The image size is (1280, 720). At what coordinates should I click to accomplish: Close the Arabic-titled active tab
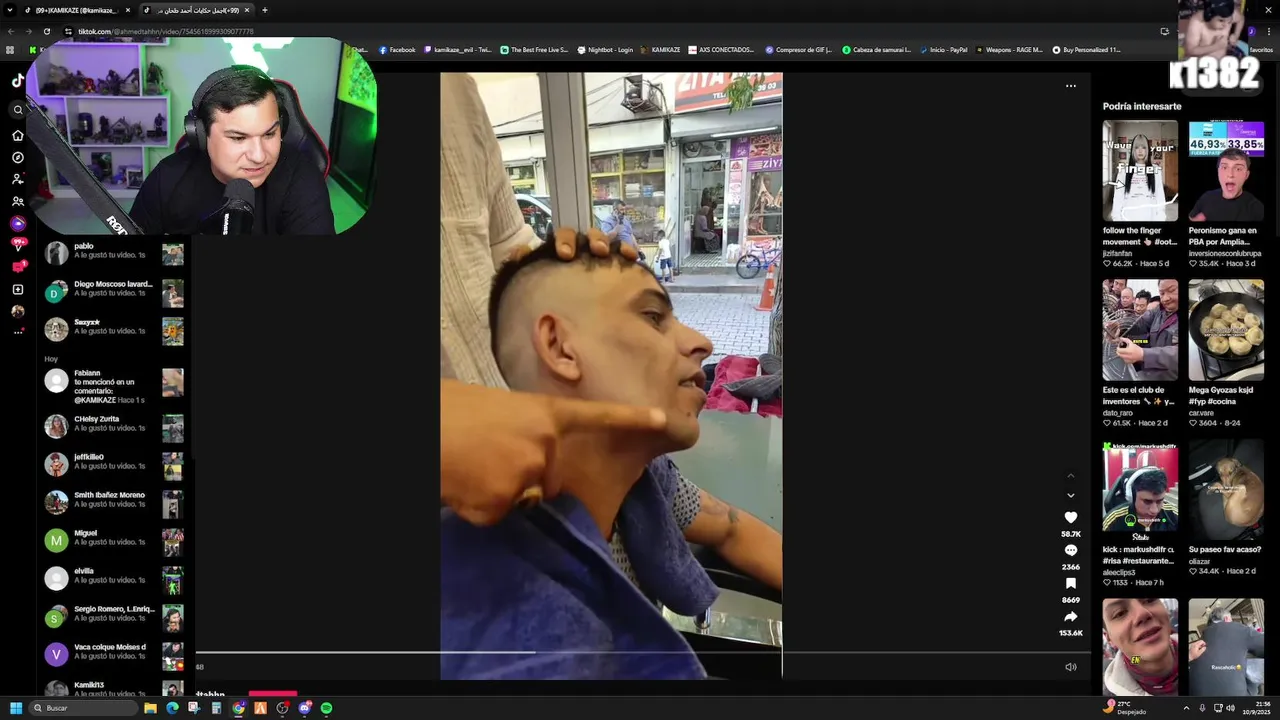click(247, 10)
